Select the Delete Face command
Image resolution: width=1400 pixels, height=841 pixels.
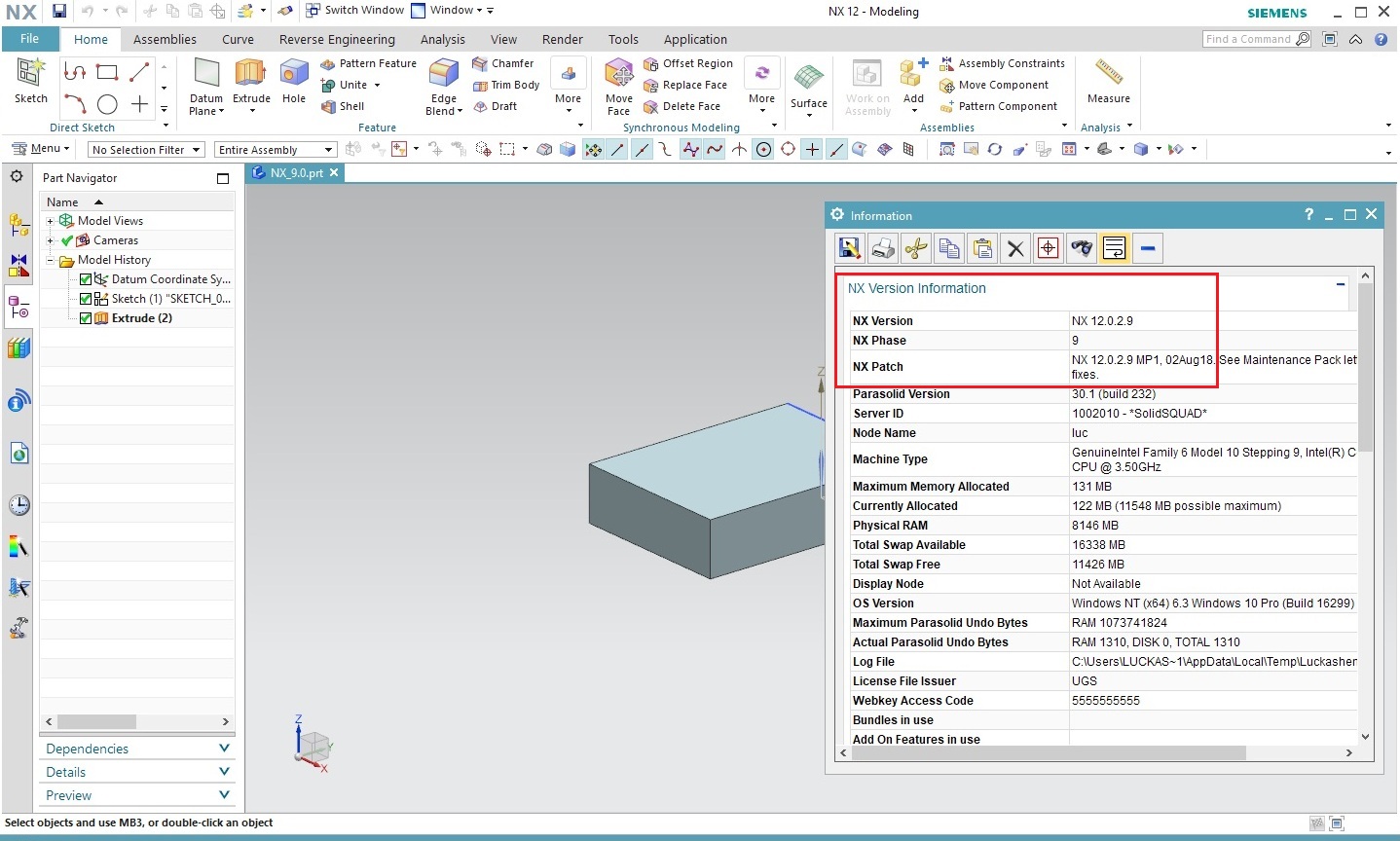pyautogui.click(x=682, y=106)
